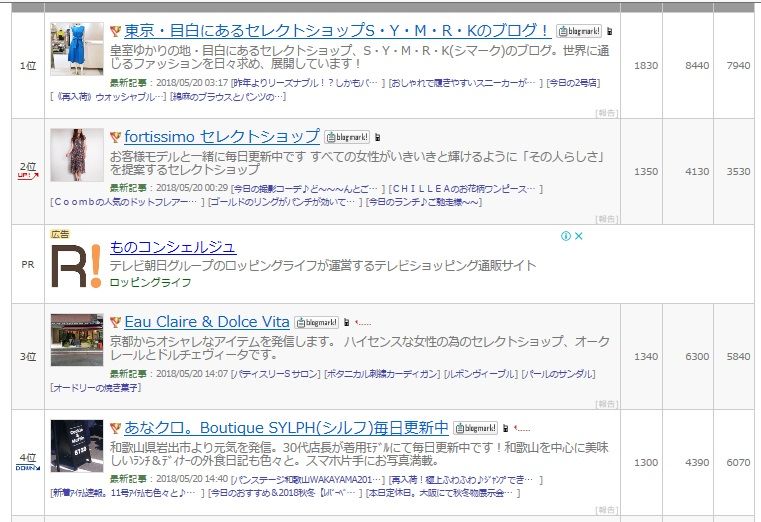This screenshot has height=522, width=761.
Task: Open the article 今日のランチ♪ご馳走様〜〜
Action: point(424,202)
